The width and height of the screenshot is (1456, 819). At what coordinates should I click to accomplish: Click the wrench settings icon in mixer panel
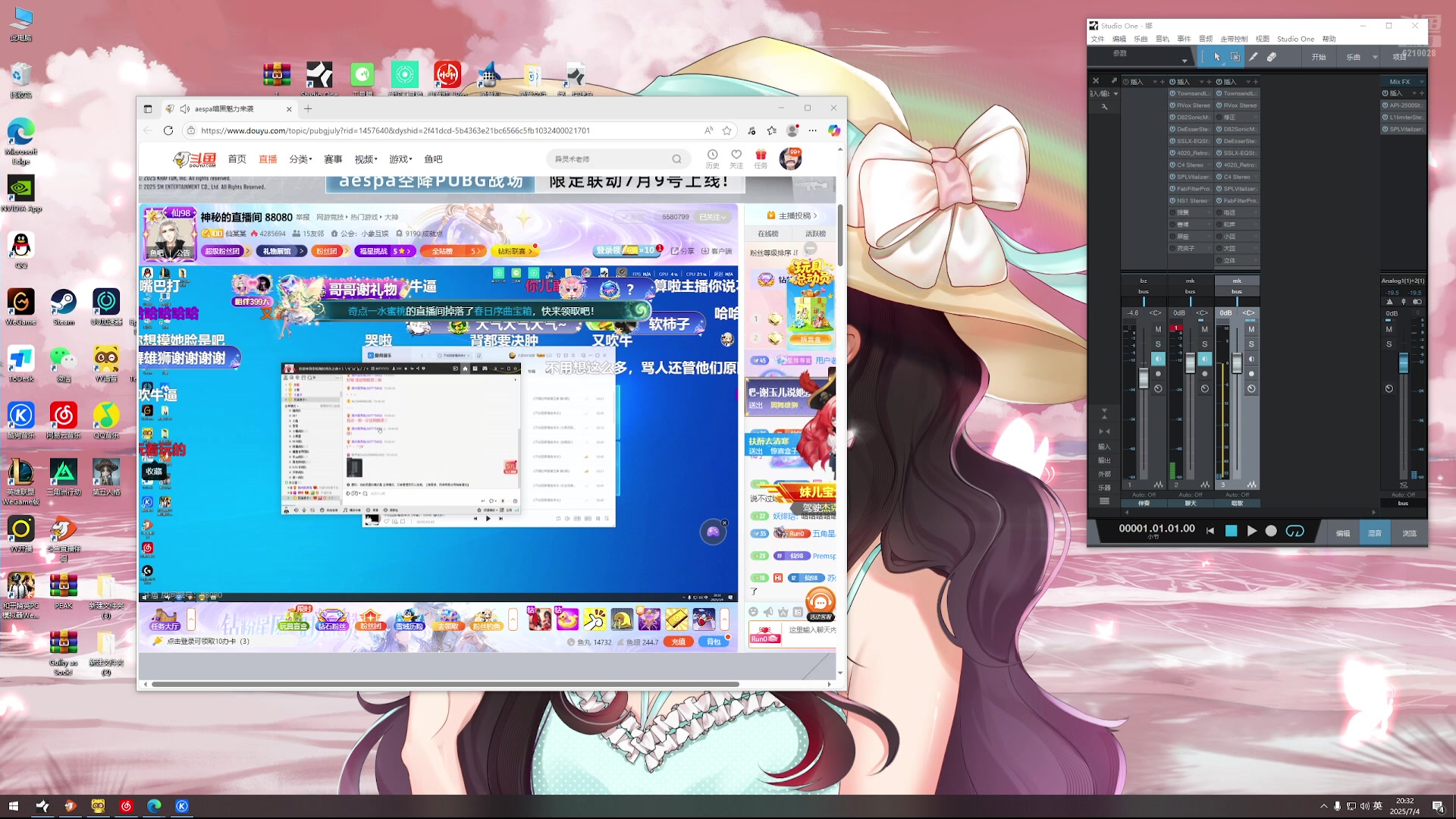coord(1104,107)
